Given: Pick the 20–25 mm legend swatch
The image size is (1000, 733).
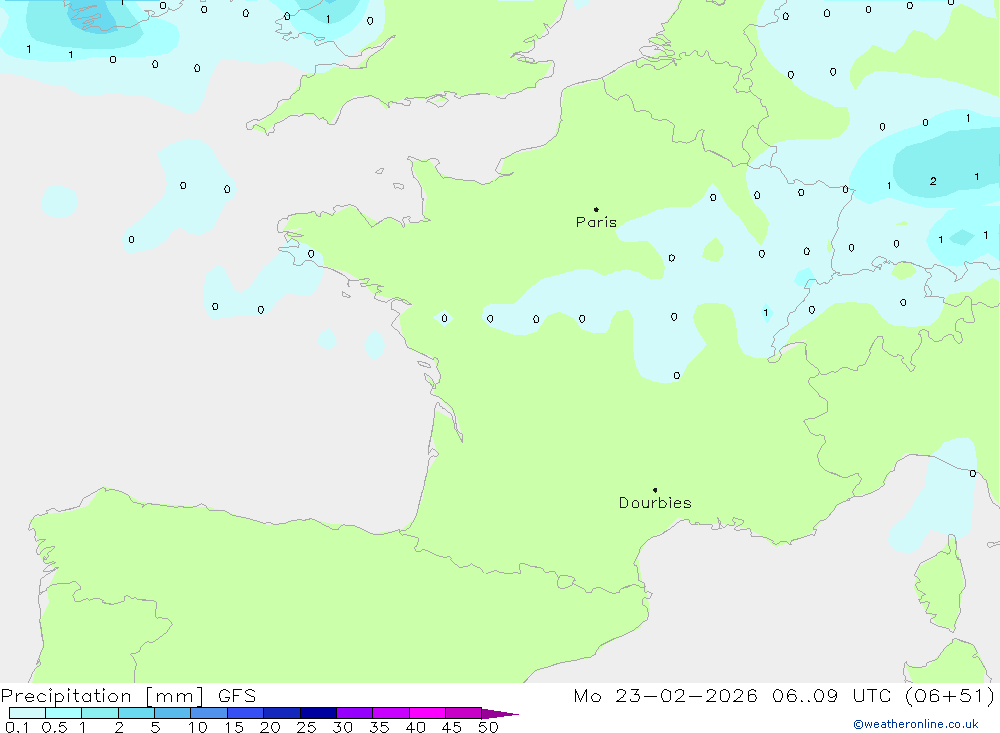Looking at the screenshot, I should pyautogui.click(x=282, y=713).
